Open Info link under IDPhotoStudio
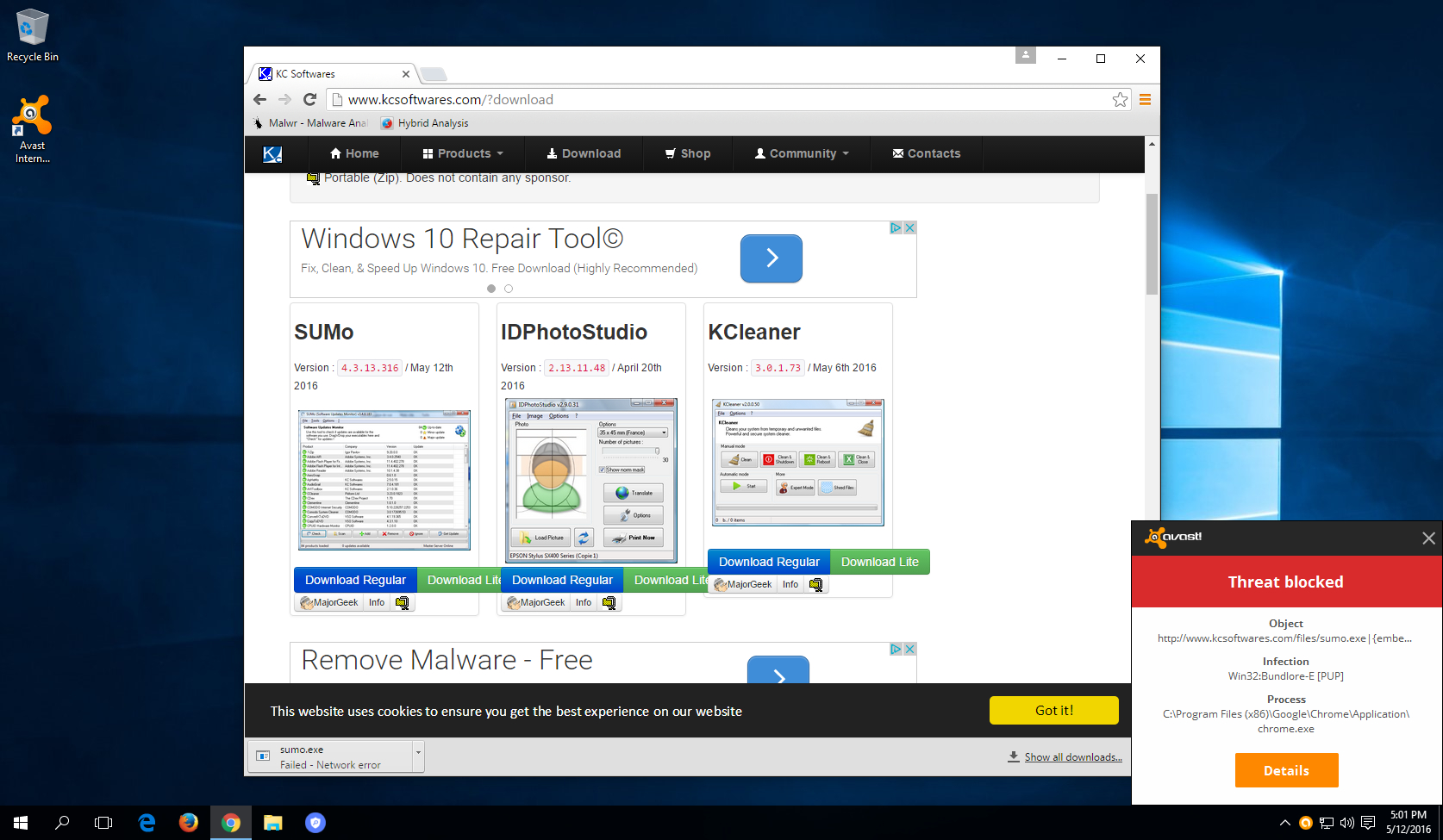This screenshot has height=840, width=1443. click(584, 602)
